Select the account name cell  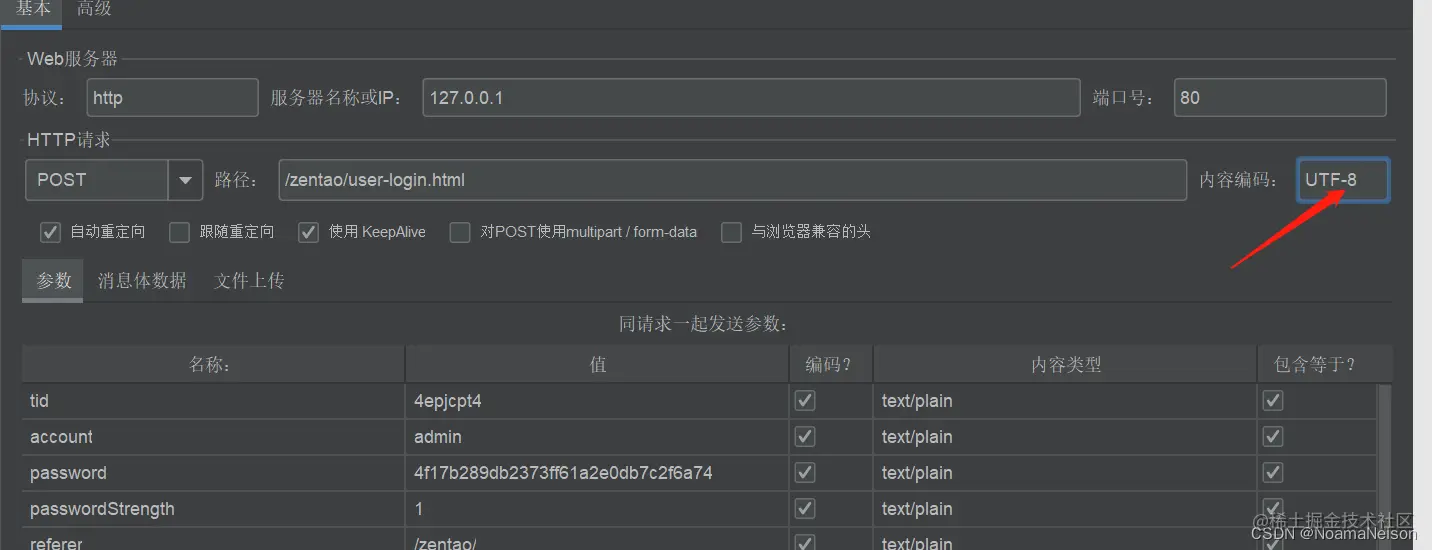[213, 437]
